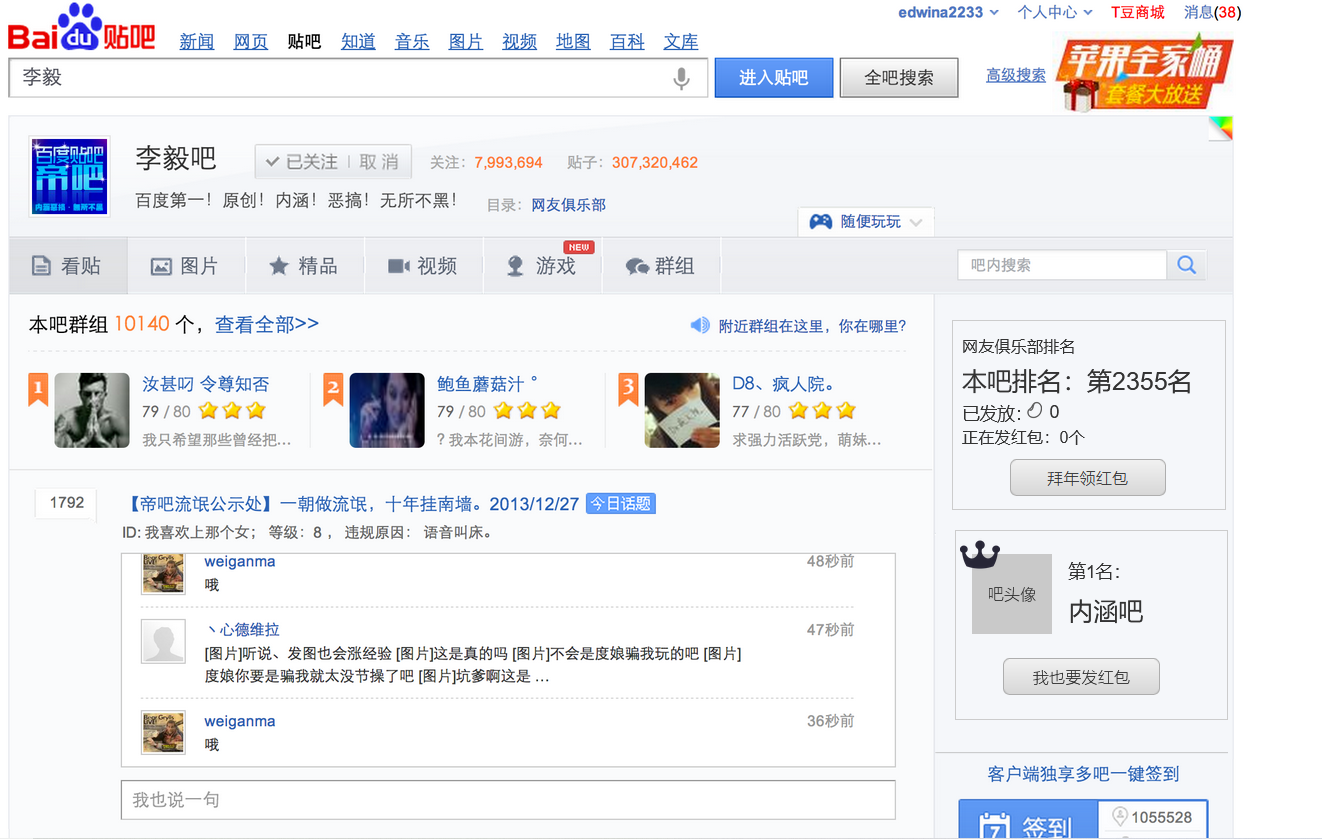Click the 1792 reply count badge
This screenshot has width=1322, height=839.
pos(67,503)
